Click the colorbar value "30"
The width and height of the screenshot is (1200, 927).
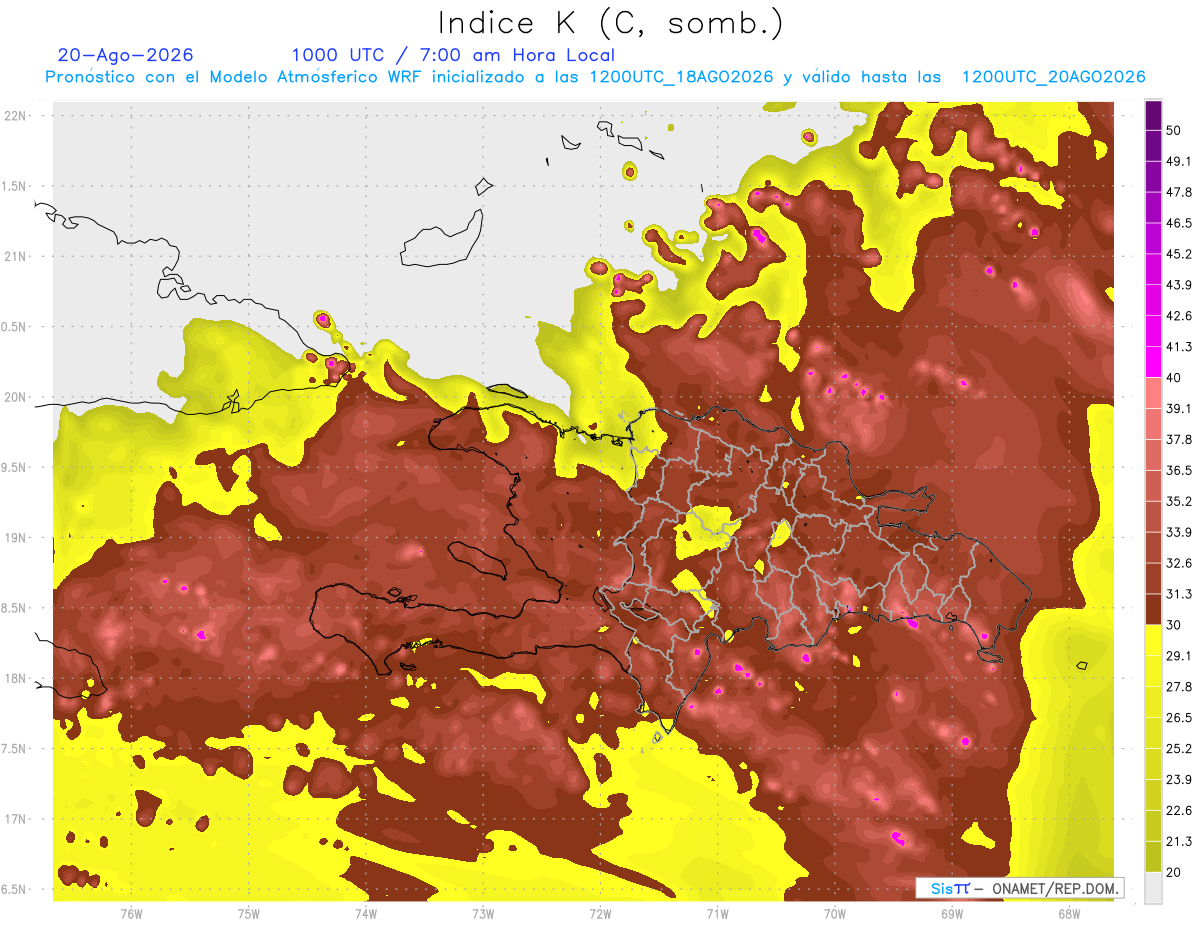[1173, 625]
